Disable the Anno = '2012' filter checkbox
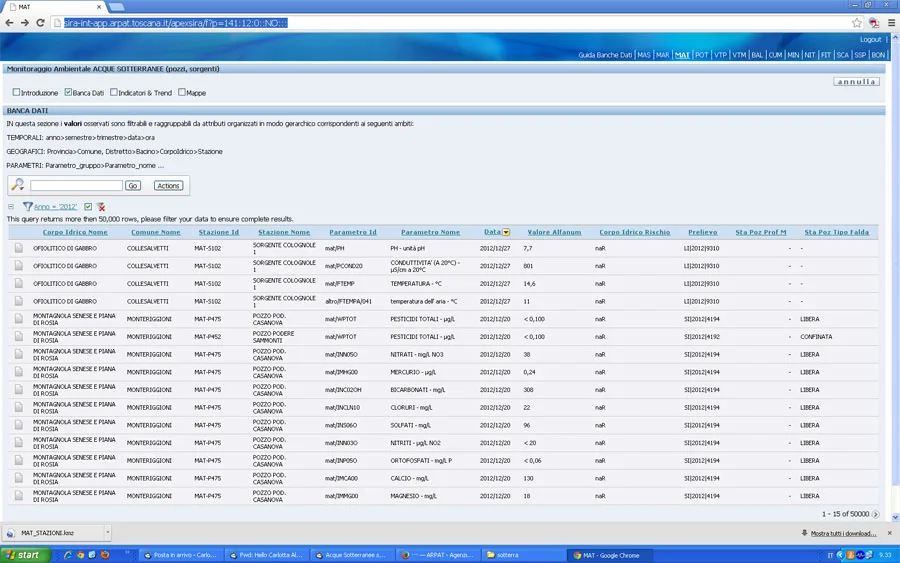This screenshot has width=900, height=563. click(x=88, y=207)
